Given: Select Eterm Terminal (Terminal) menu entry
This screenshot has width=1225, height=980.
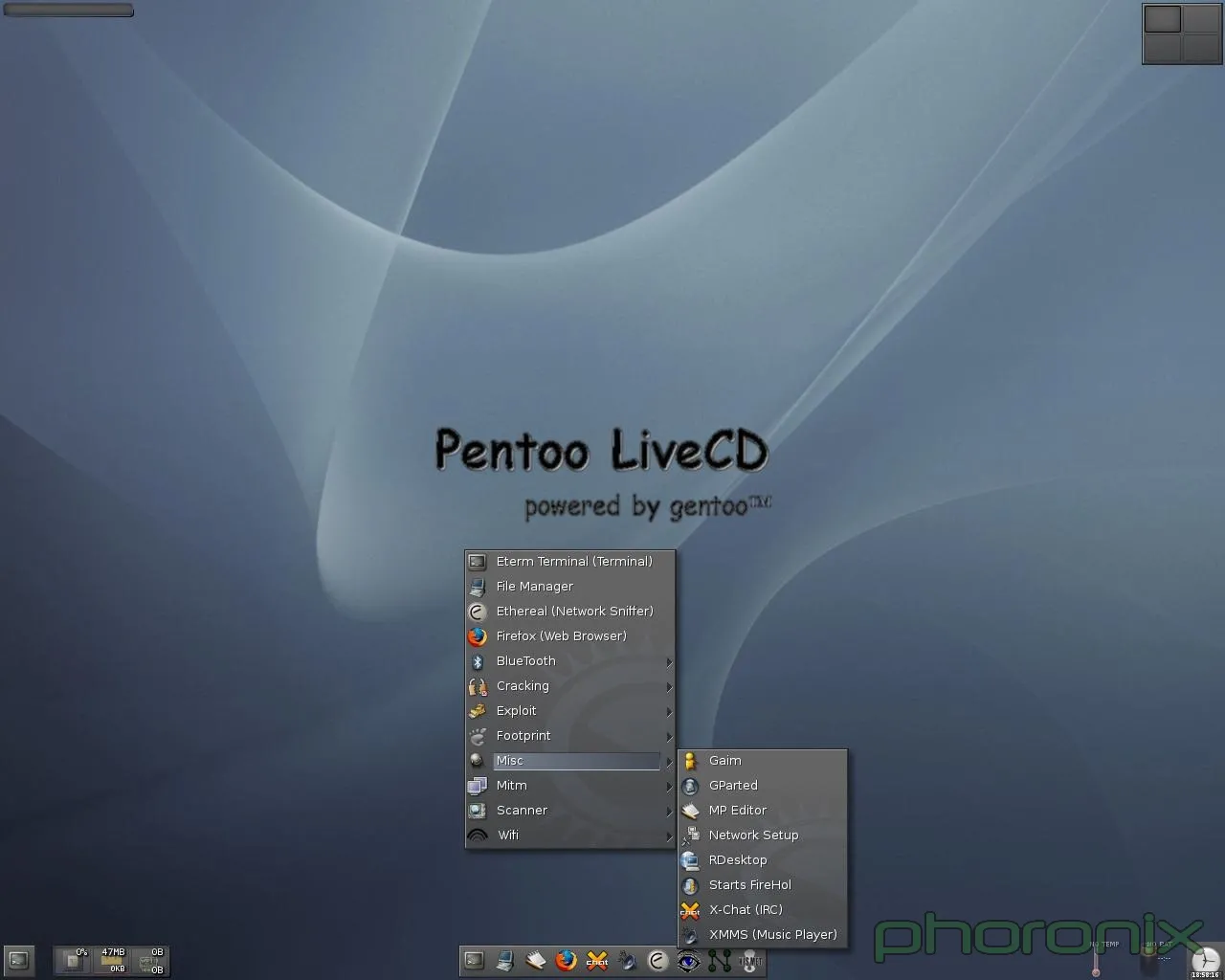Looking at the screenshot, I should click(x=570, y=562).
